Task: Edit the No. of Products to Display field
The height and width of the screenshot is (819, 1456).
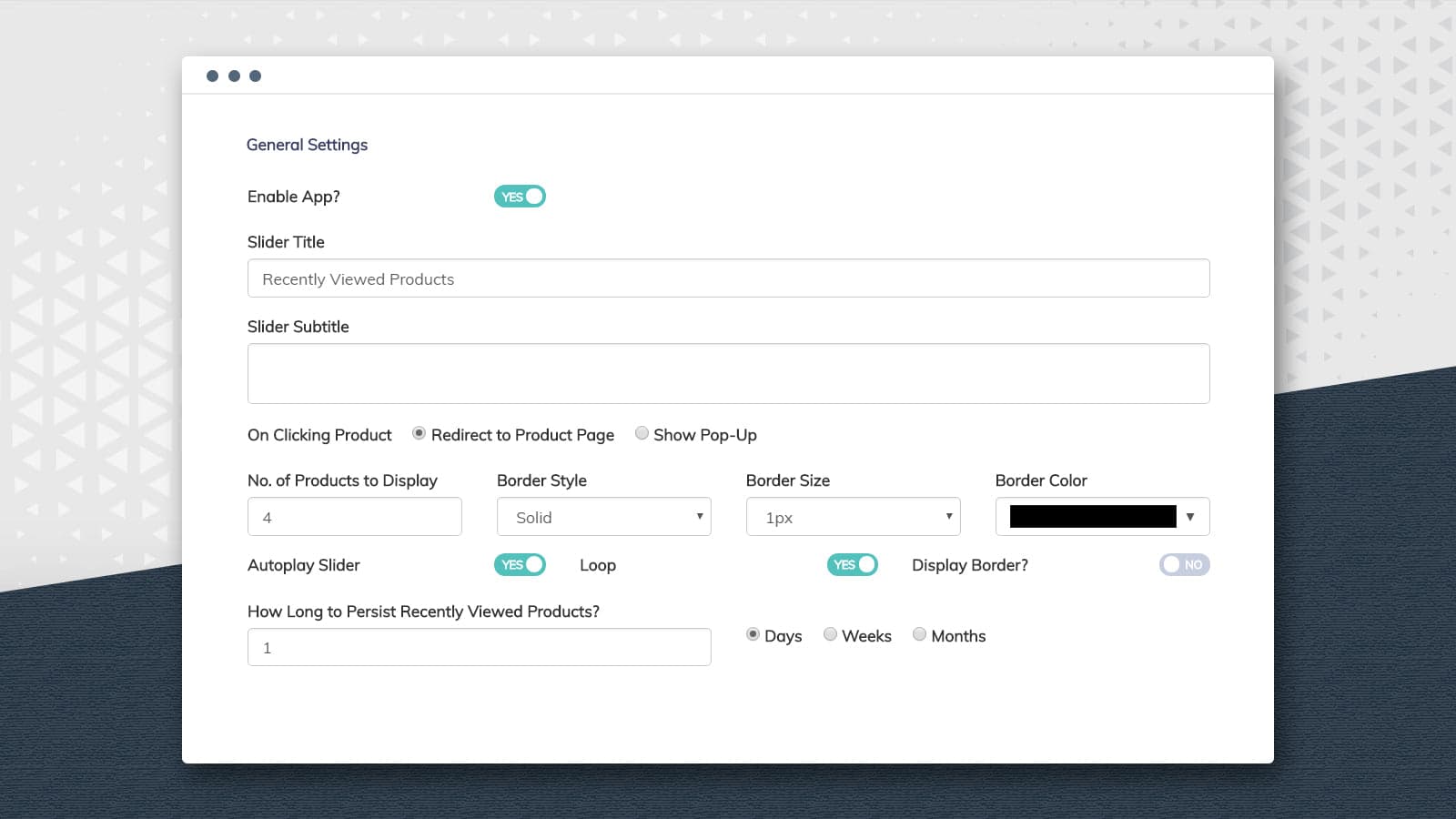Action: (x=354, y=517)
